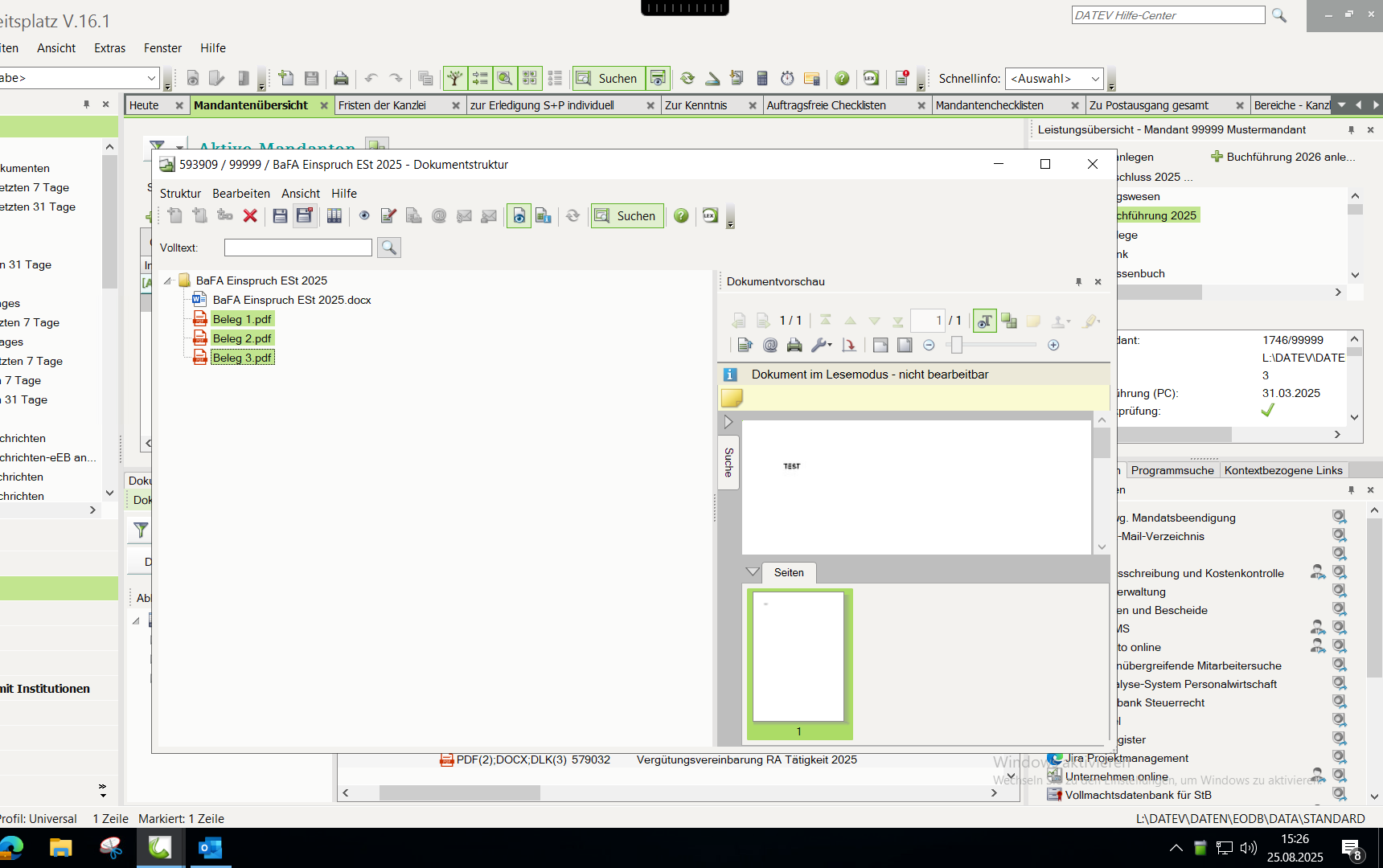Click the refresh icon in dialog toolbar
Screen dimensions: 1383x868
(x=572, y=216)
